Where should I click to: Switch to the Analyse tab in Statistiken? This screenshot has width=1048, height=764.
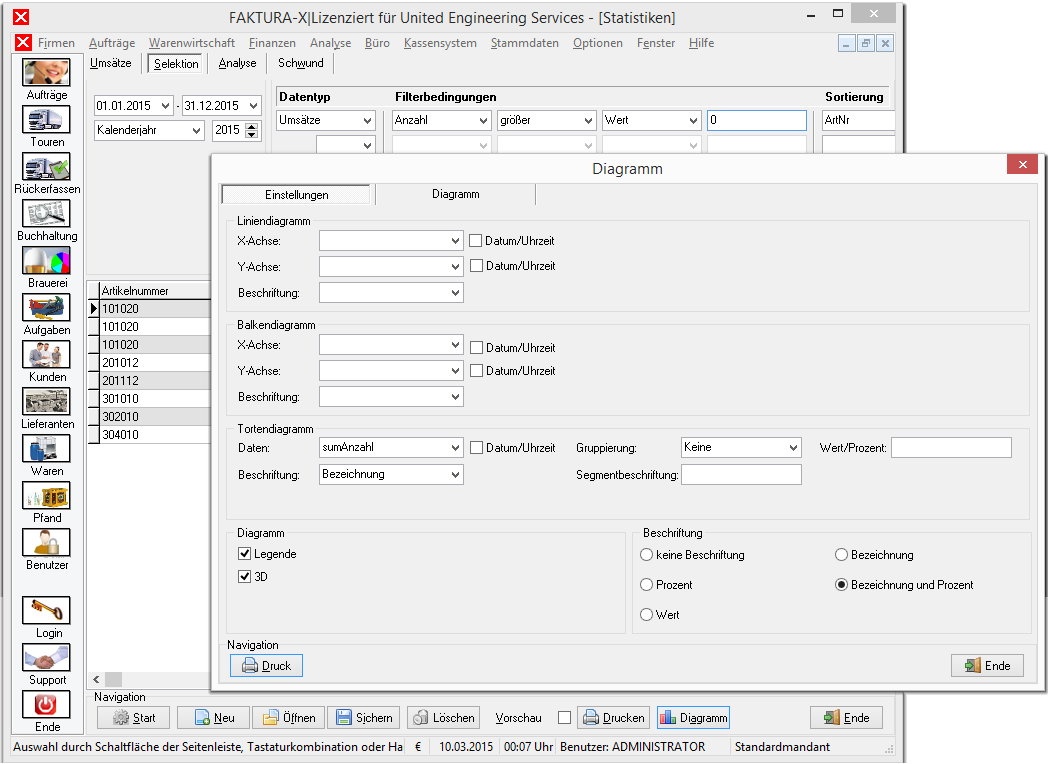pos(237,63)
